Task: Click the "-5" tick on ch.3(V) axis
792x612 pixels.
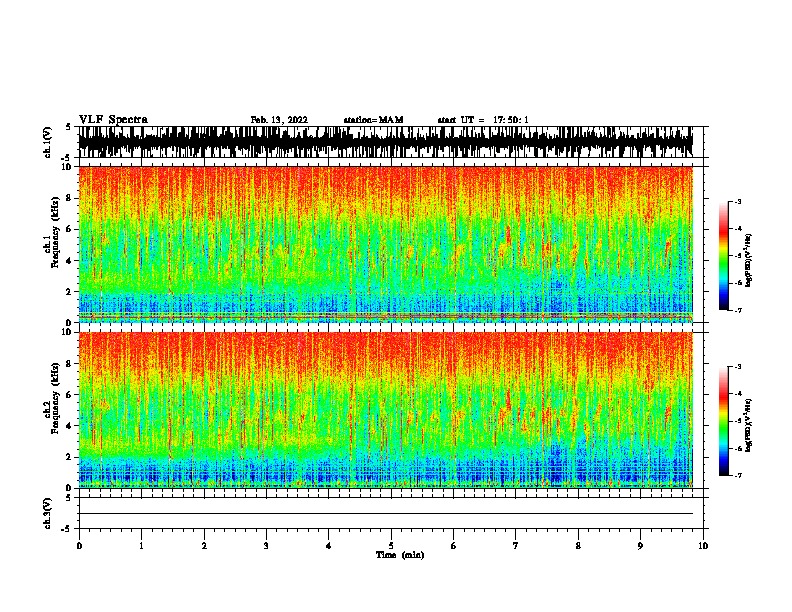Action: (x=67, y=529)
